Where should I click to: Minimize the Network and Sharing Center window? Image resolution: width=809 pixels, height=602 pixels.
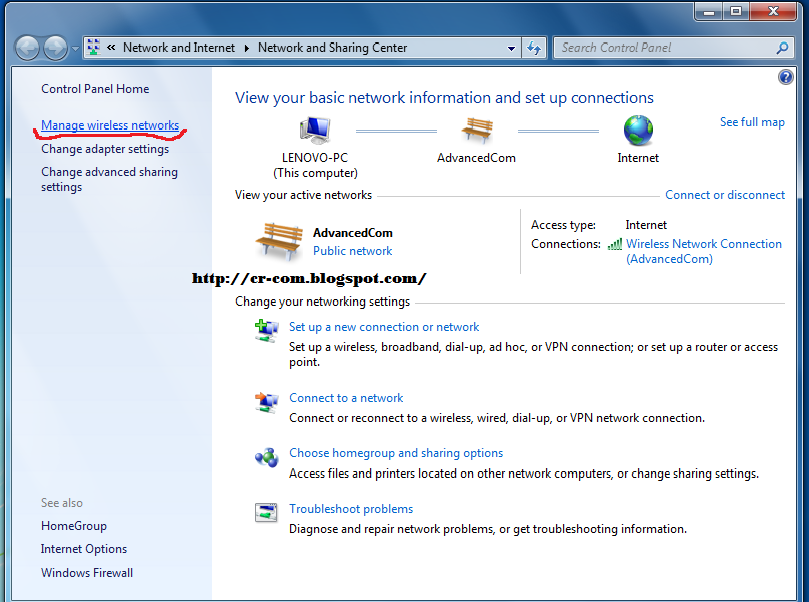(709, 11)
